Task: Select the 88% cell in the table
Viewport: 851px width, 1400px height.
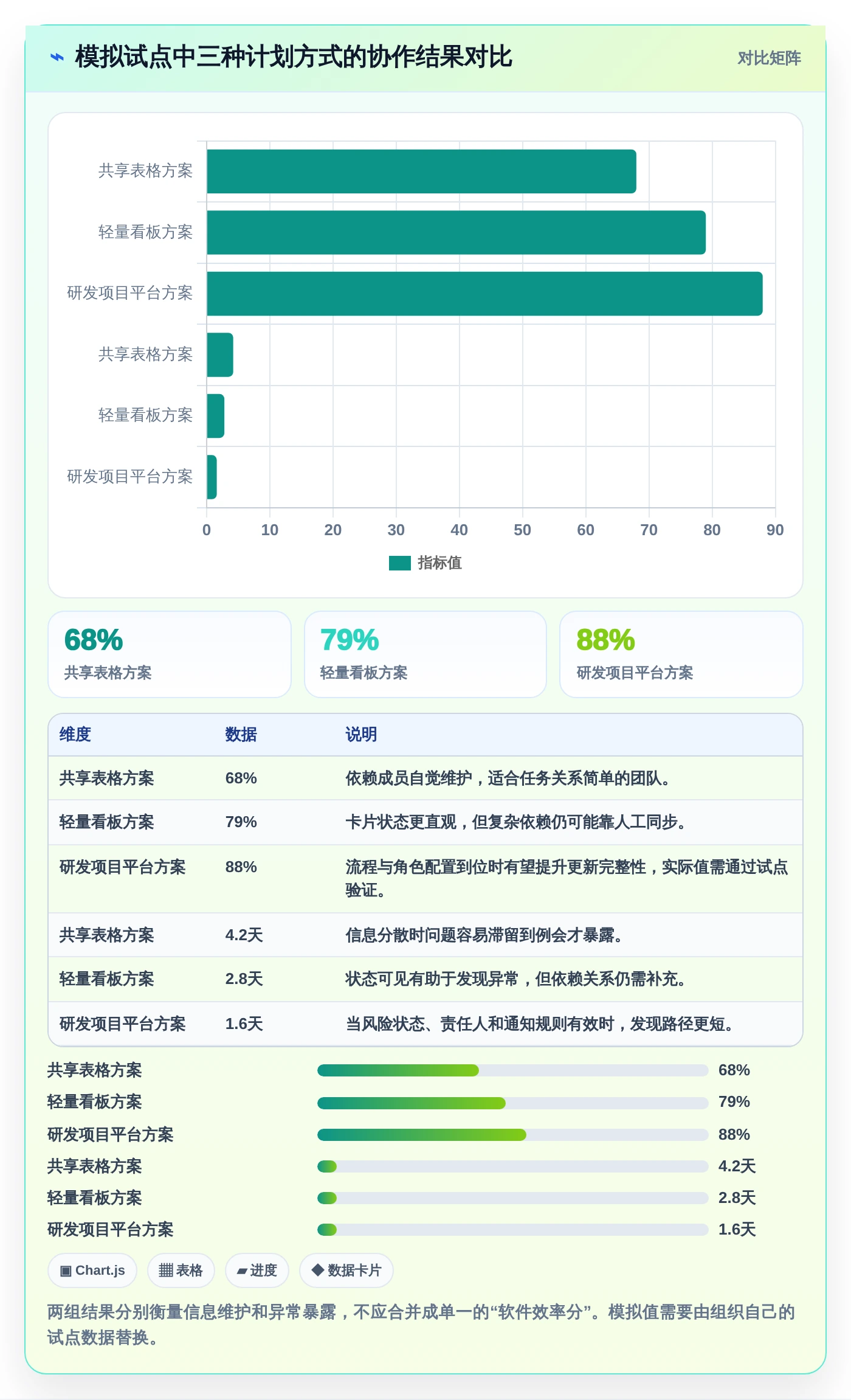Action: click(x=241, y=867)
